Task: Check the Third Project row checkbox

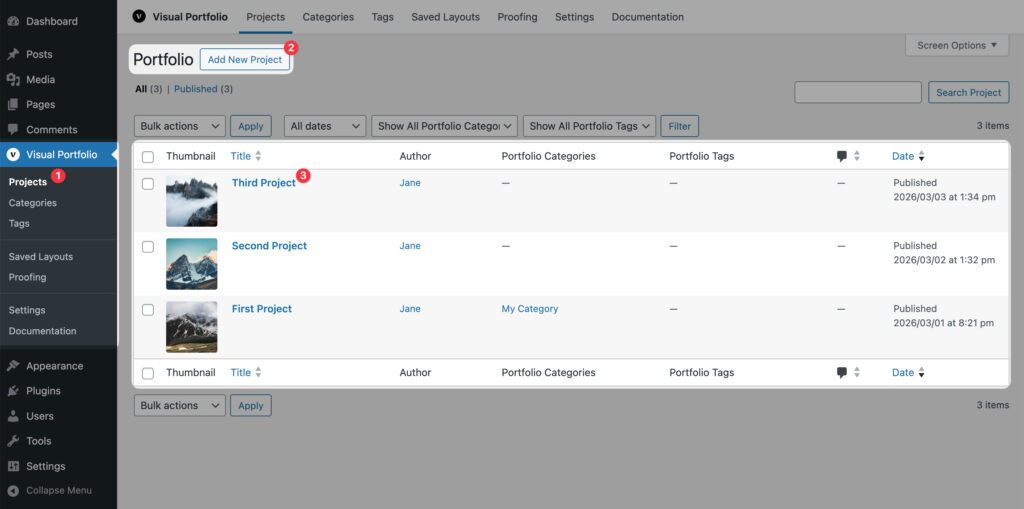Action: [148, 184]
